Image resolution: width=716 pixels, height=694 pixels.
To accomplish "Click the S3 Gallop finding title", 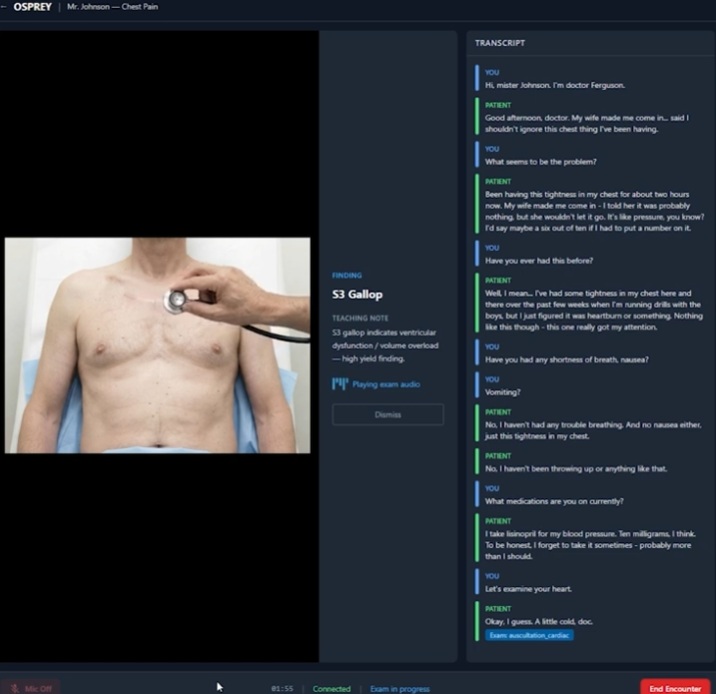I will pyautogui.click(x=357, y=295).
